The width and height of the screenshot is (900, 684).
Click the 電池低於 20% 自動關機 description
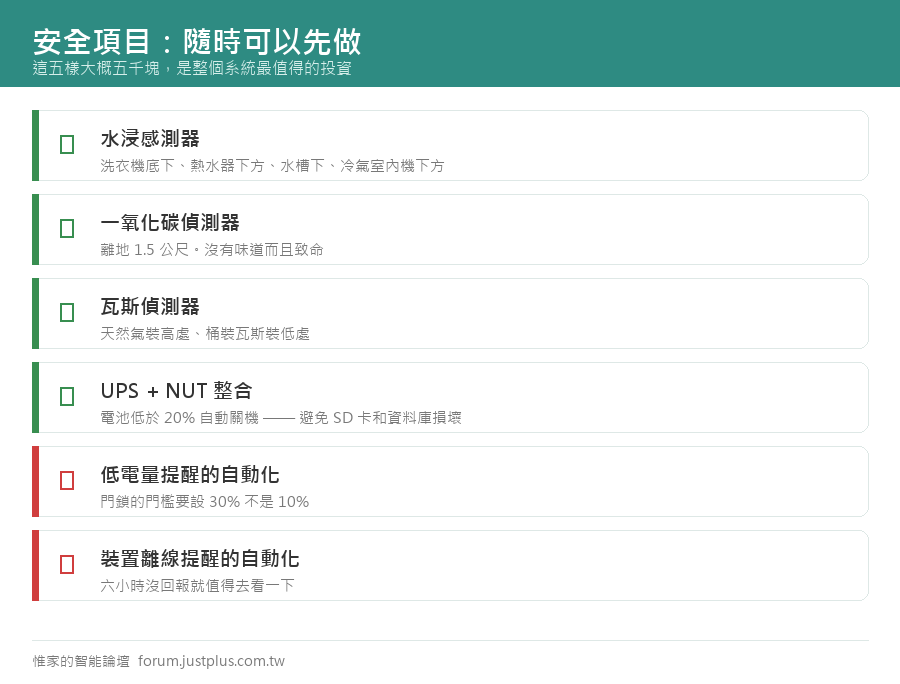click(281, 418)
